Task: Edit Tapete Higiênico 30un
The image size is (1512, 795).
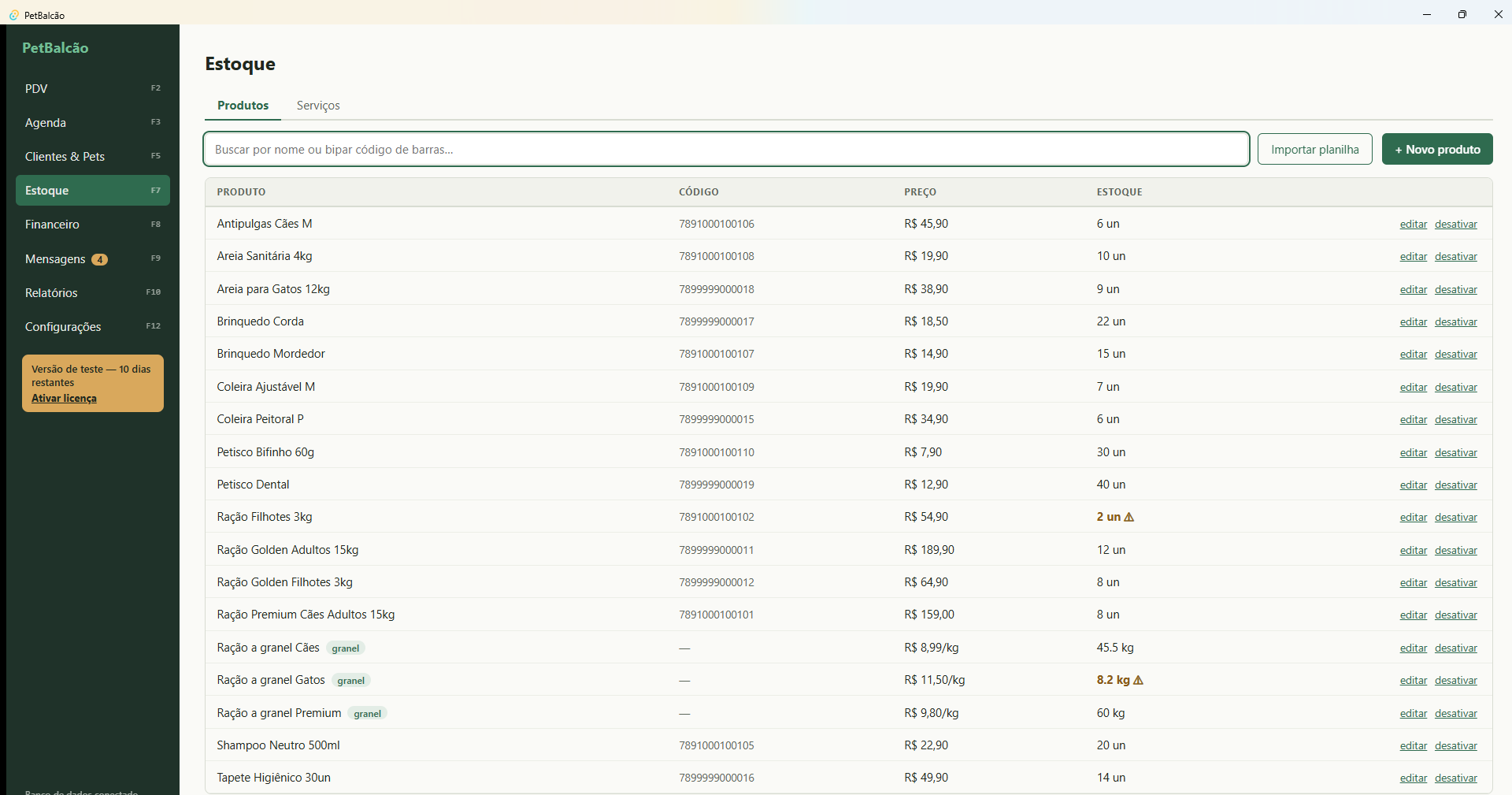Action: click(x=1414, y=778)
